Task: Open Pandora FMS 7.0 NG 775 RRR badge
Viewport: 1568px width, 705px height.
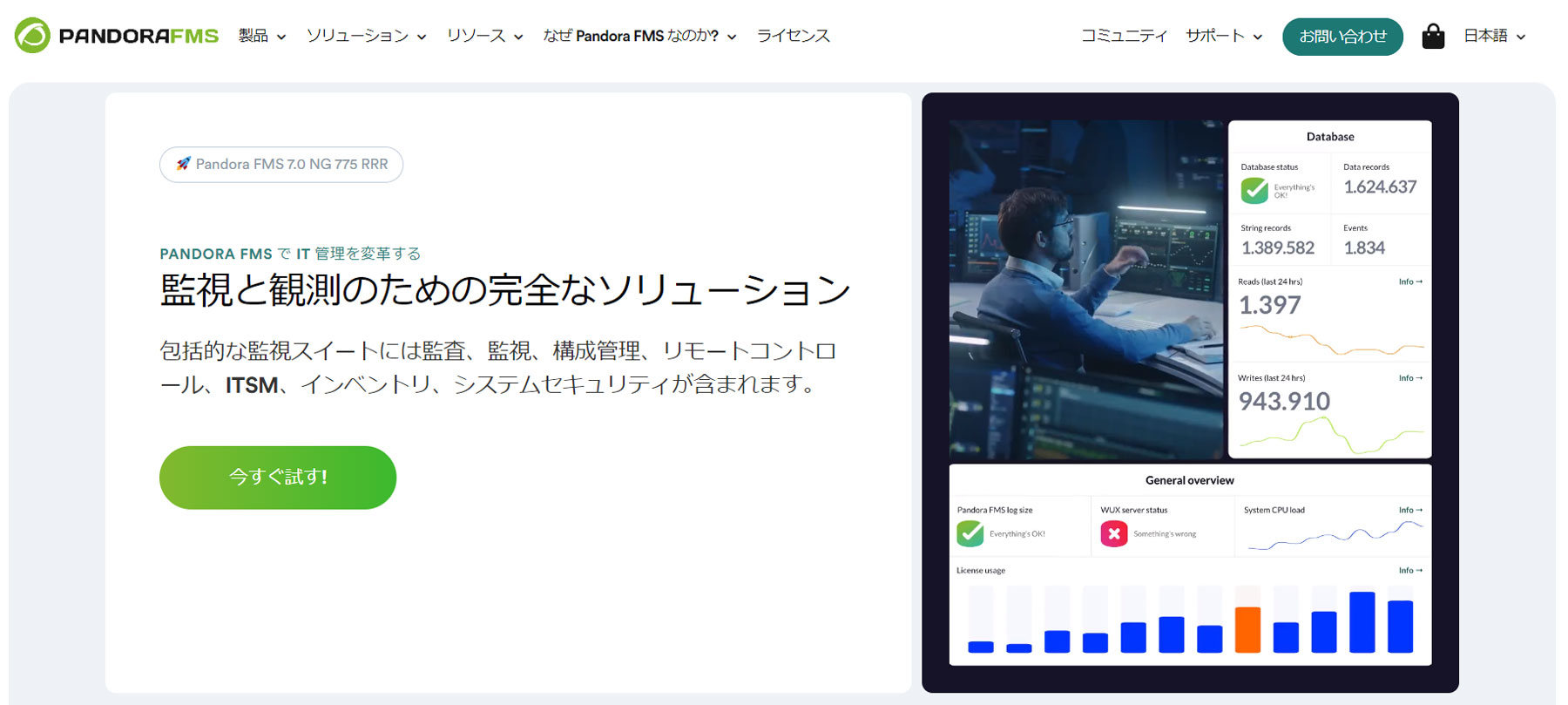Action: tap(281, 164)
